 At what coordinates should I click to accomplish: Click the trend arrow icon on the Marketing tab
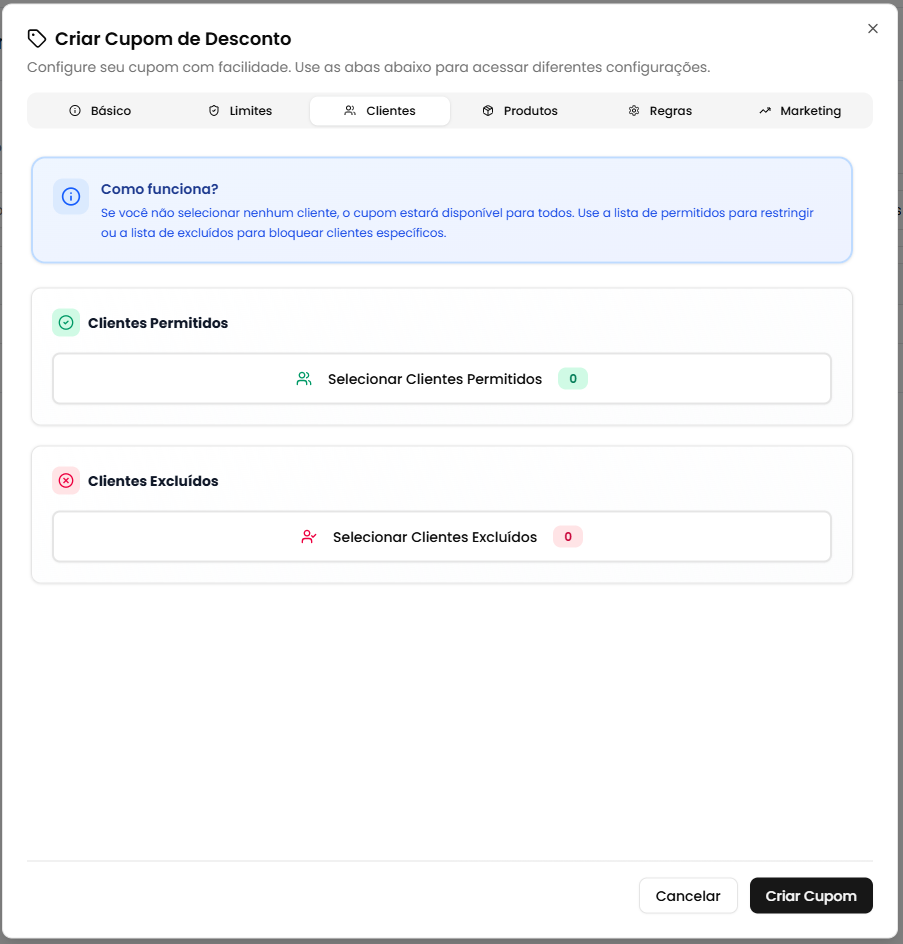[766, 110]
